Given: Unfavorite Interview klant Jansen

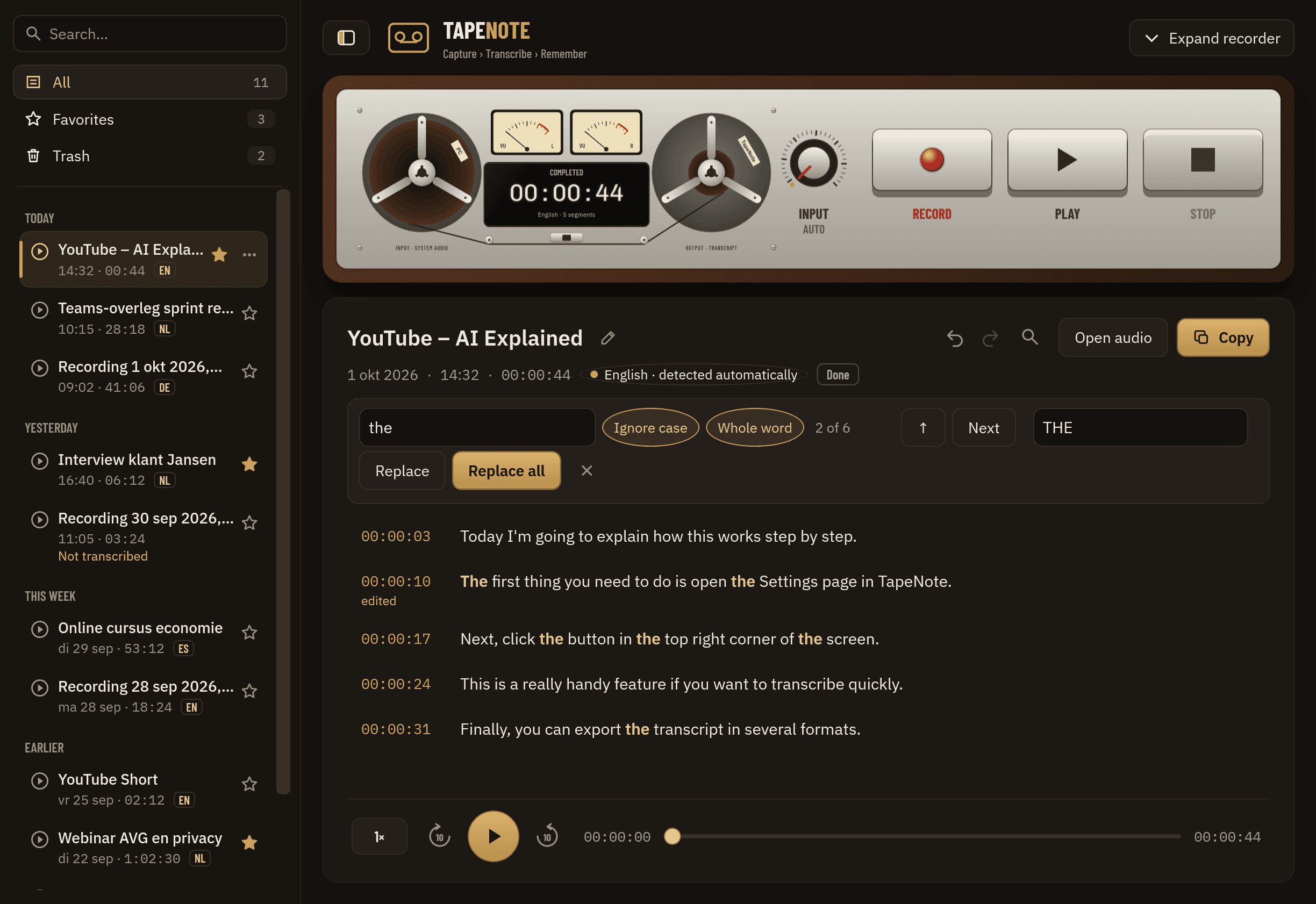Looking at the screenshot, I should point(249,464).
